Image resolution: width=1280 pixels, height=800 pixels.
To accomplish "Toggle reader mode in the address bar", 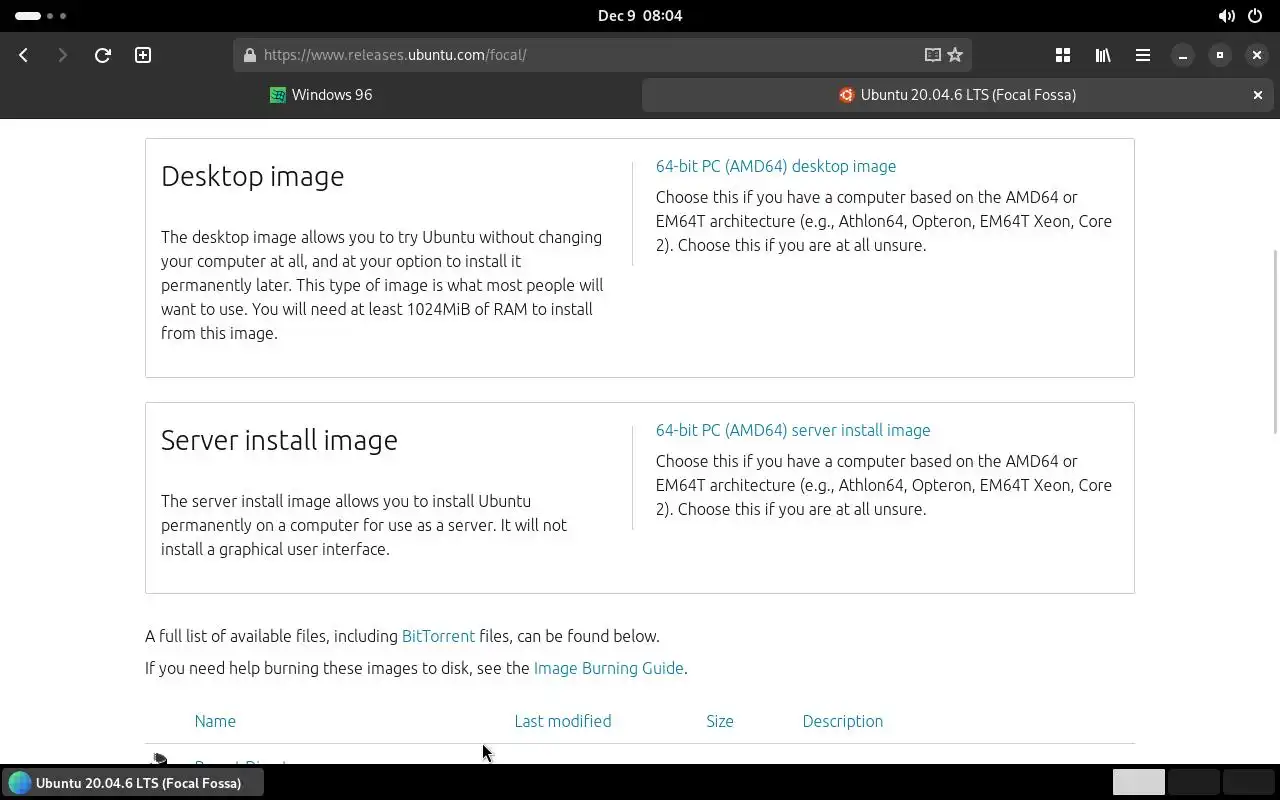I will pos(932,55).
